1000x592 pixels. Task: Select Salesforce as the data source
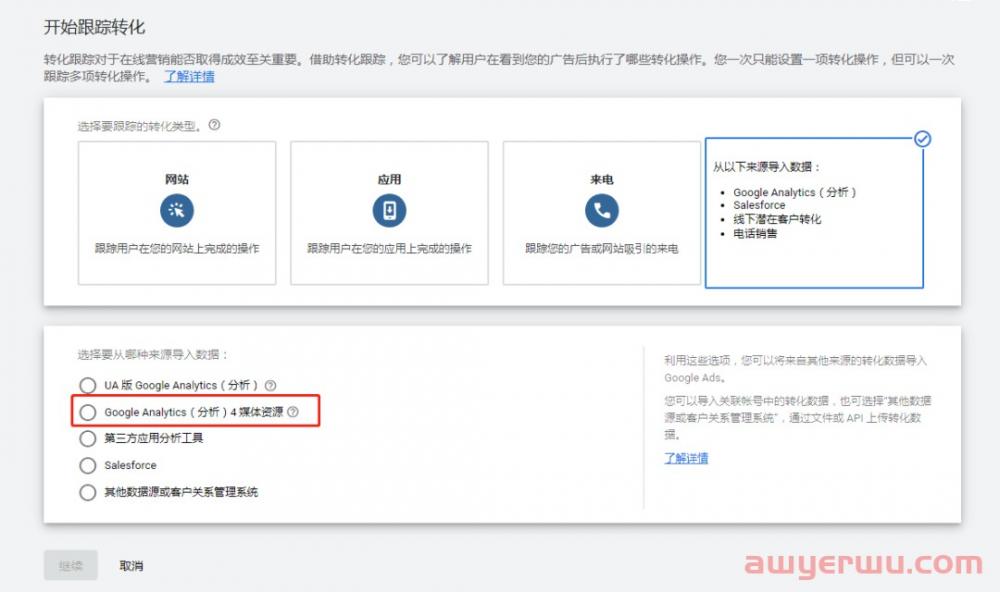88,465
